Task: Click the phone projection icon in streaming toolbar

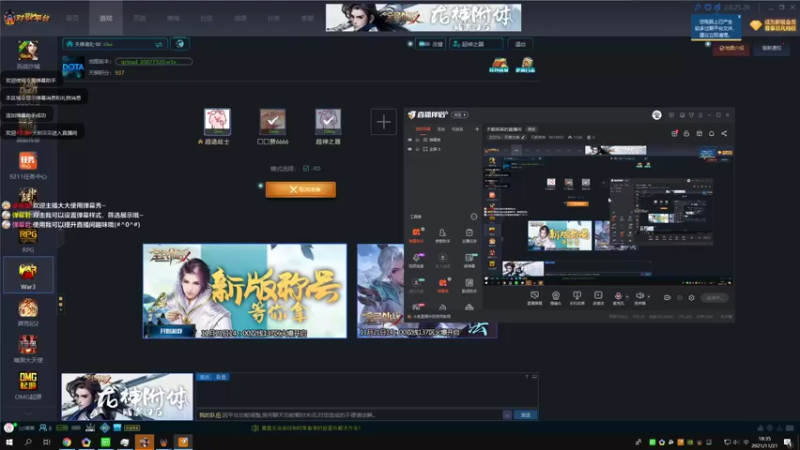Action: 577,296
